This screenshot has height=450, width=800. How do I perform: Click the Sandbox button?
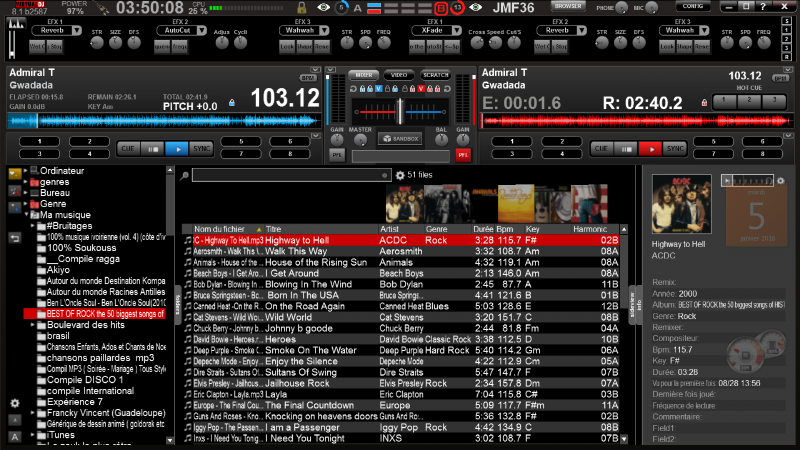tap(400, 138)
